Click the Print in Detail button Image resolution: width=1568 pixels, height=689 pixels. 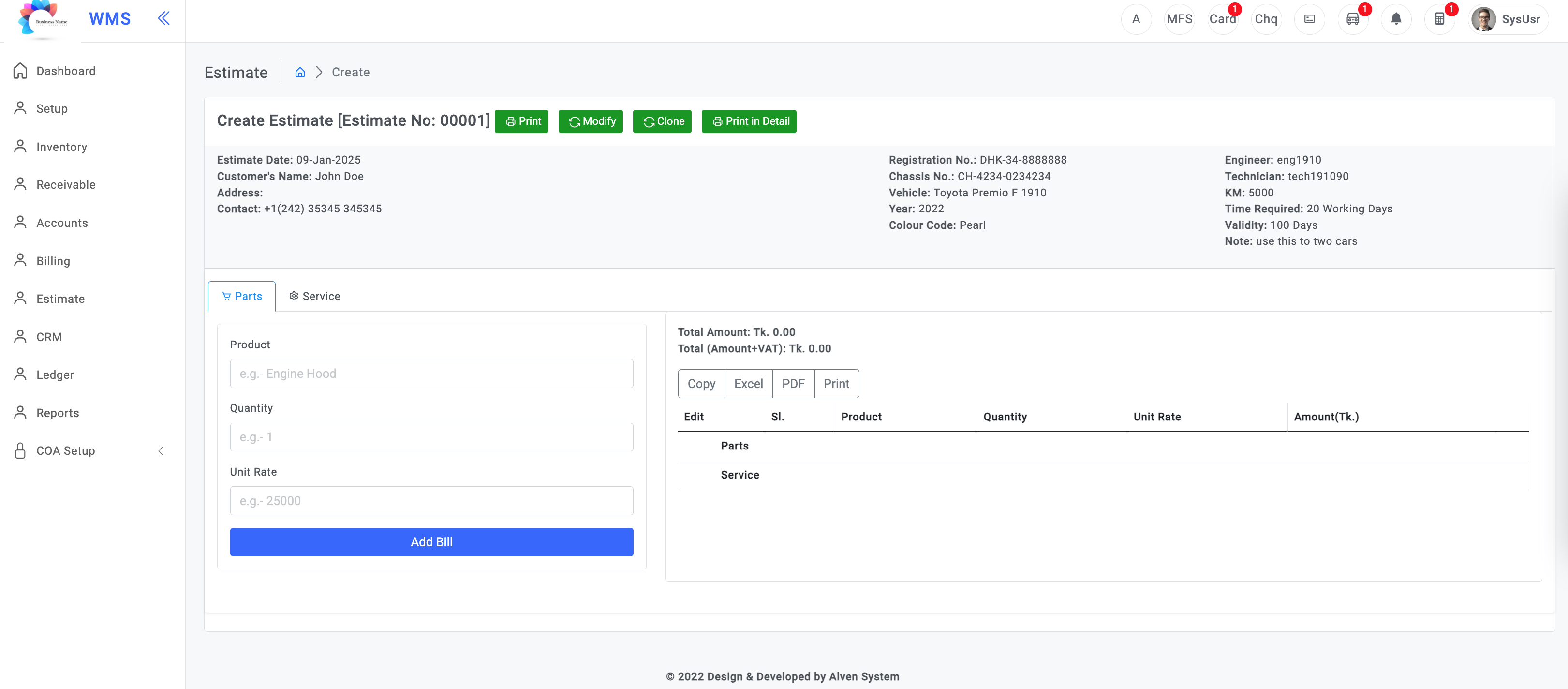click(749, 121)
